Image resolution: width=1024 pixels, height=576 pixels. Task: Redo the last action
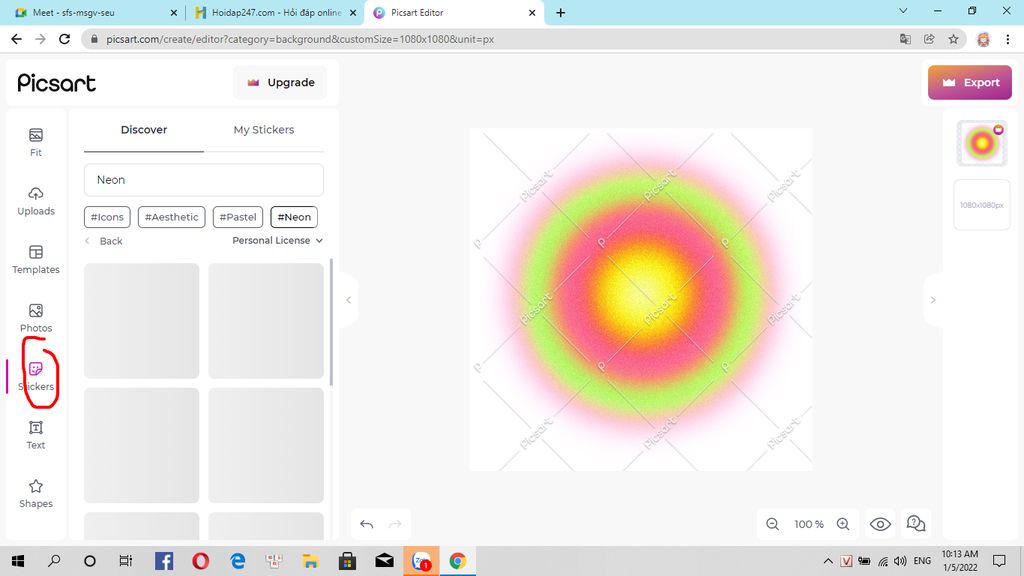(x=395, y=524)
